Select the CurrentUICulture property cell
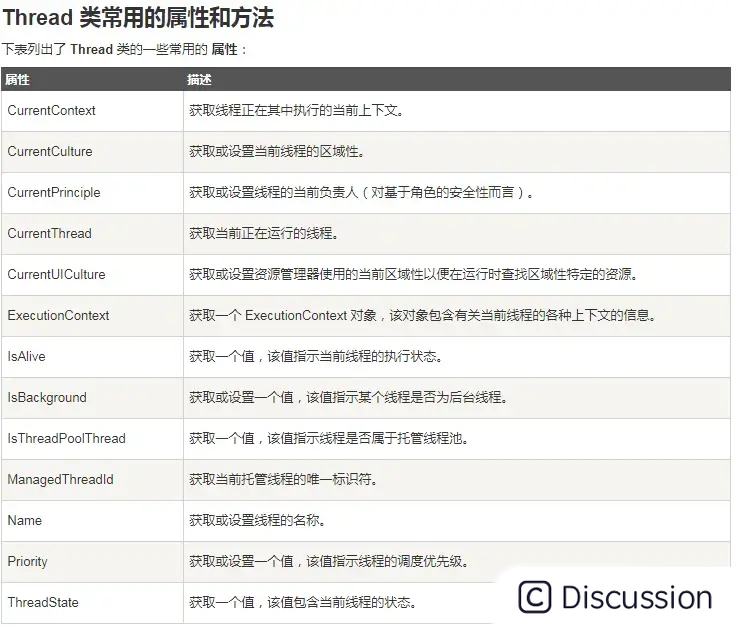The height and width of the screenshot is (627, 738). coord(92,275)
